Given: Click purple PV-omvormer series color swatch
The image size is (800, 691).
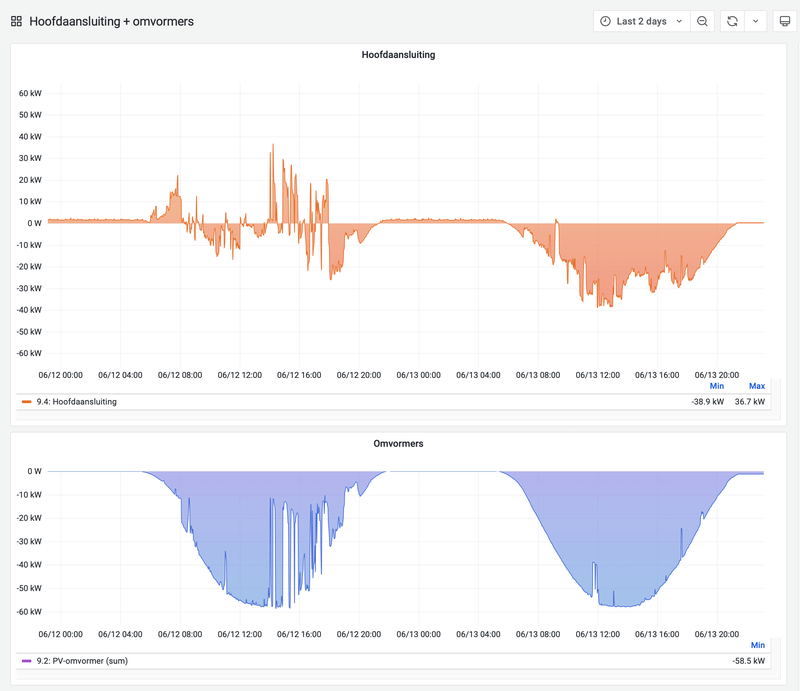Looking at the screenshot, I should (x=27, y=661).
